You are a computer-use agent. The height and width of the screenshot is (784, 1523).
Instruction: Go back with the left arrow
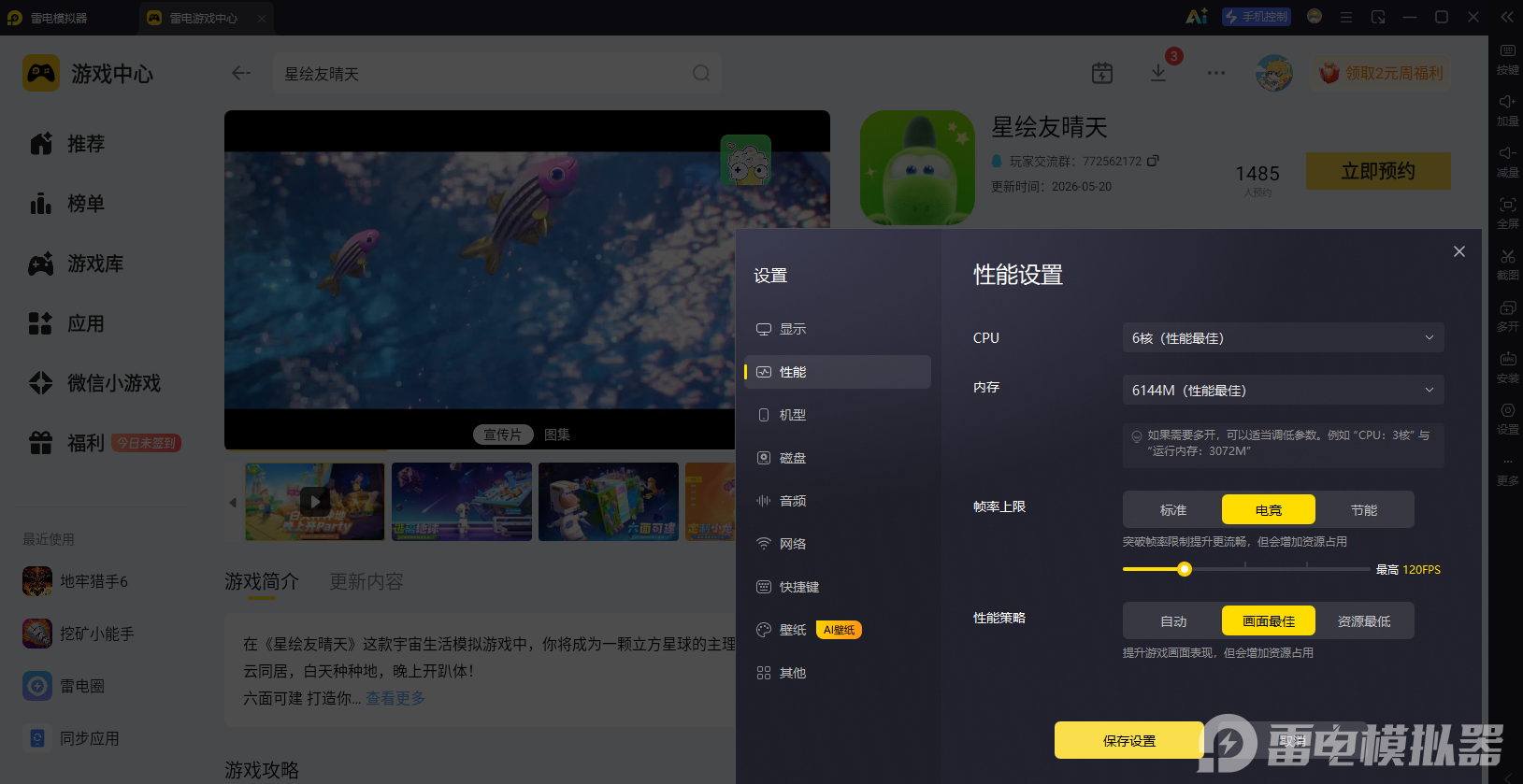pos(241,73)
